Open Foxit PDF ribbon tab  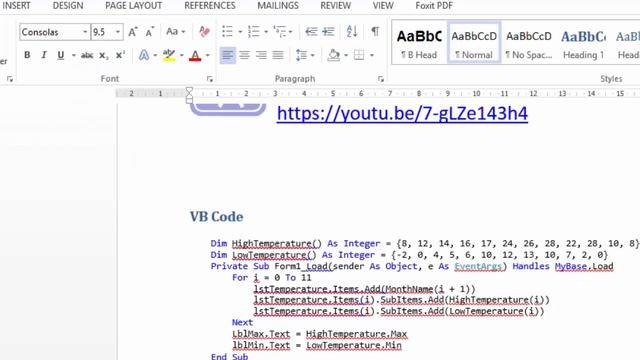434,6
